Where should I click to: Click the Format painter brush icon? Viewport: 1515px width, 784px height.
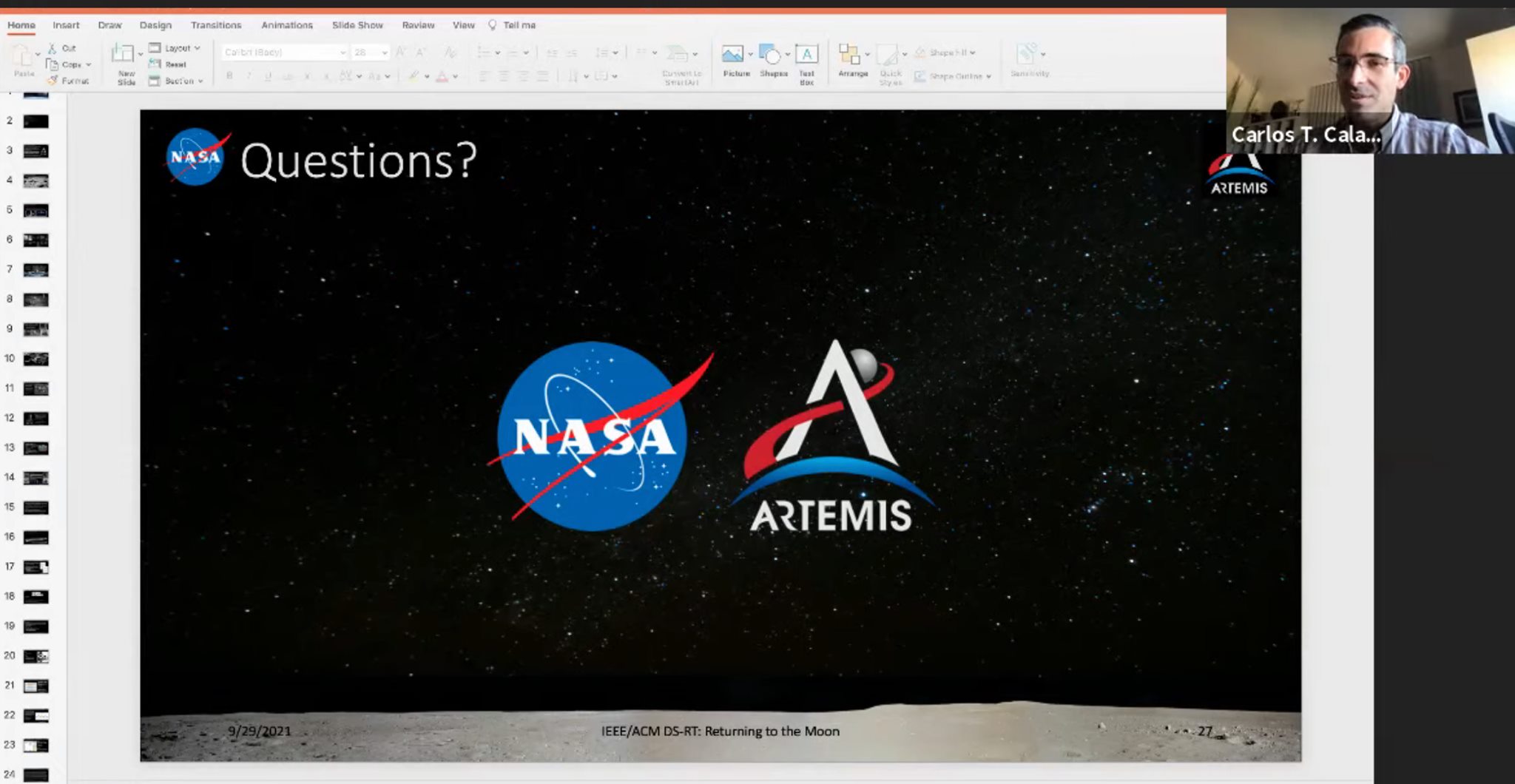[x=52, y=80]
